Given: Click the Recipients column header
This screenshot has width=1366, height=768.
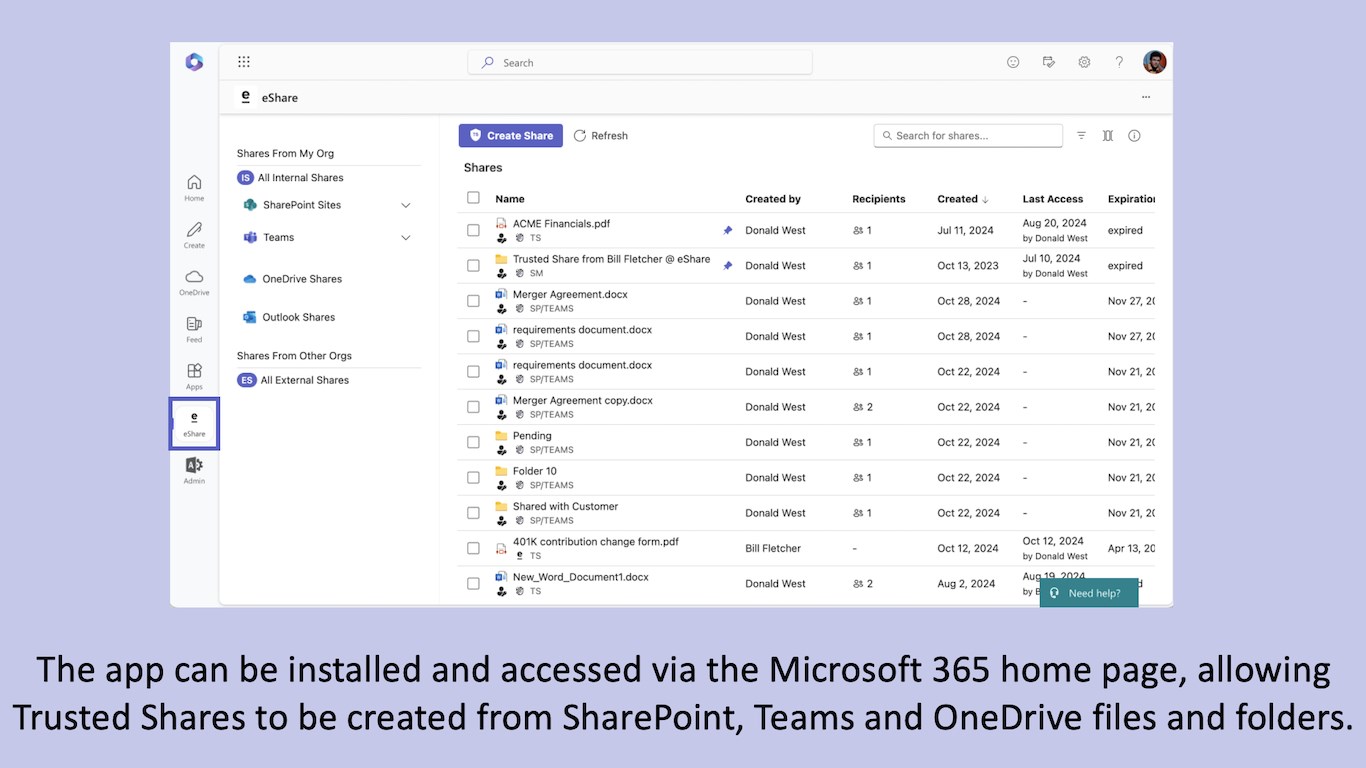Looking at the screenshot, I should tap(879, 199).
